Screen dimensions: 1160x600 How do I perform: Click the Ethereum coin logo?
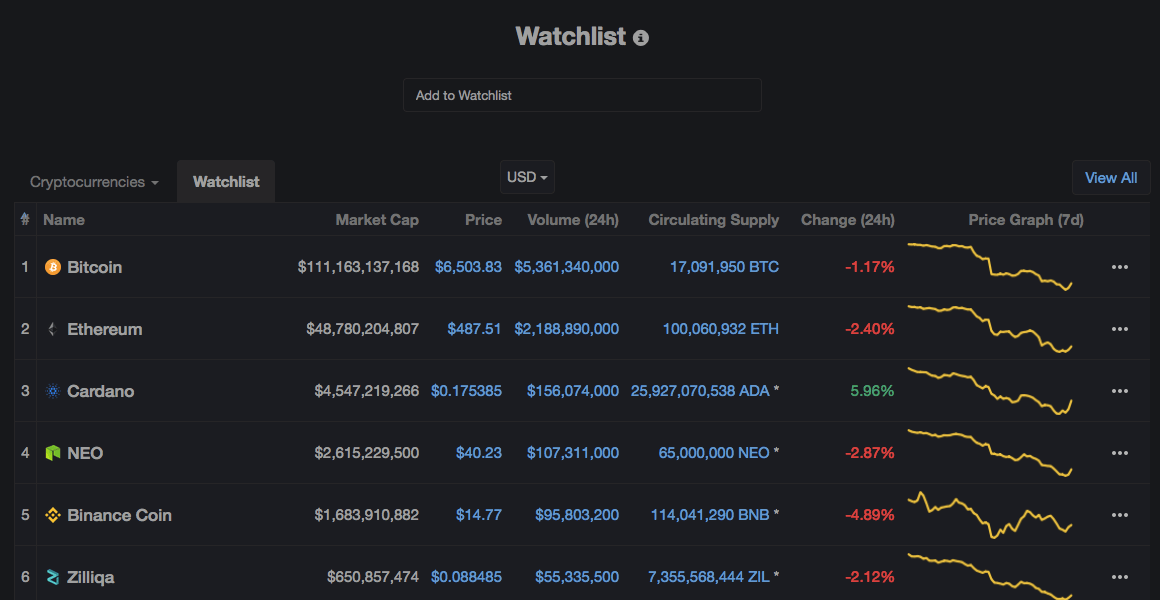click(x=53, y=329)
